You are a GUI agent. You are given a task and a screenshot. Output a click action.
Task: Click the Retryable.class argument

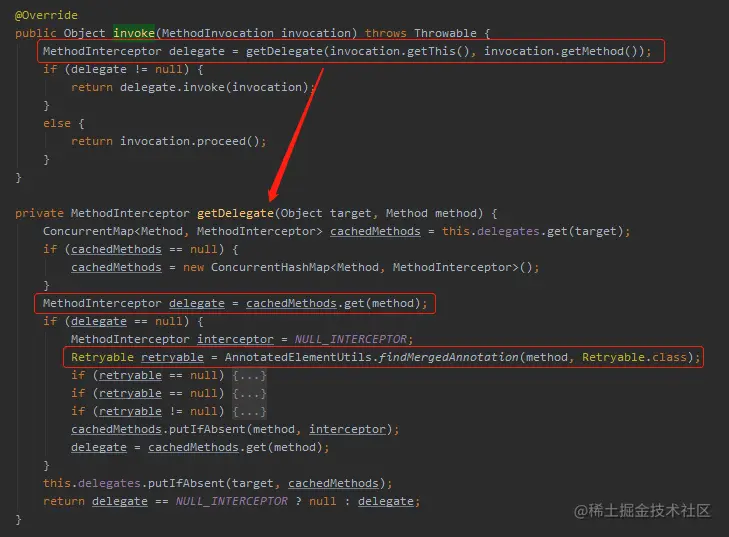[x=634, y=357]
